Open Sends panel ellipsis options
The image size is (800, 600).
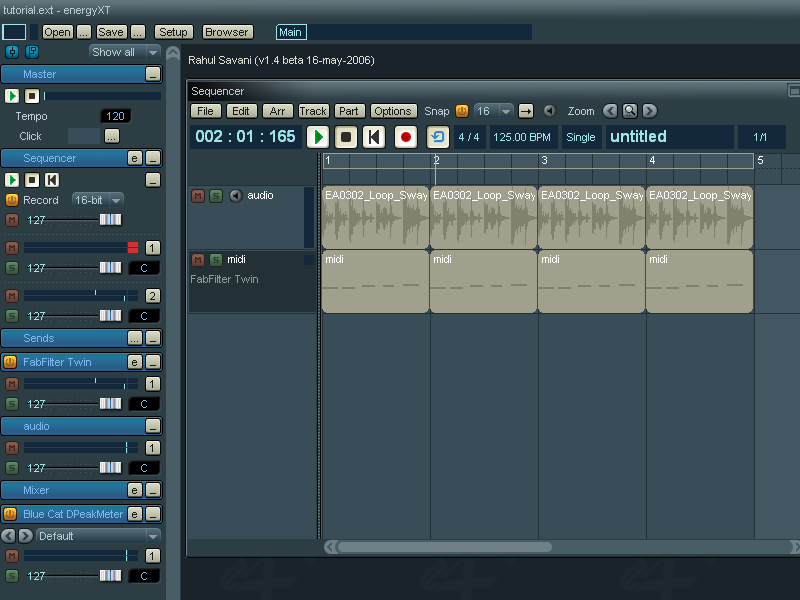[x=135, y=338]
